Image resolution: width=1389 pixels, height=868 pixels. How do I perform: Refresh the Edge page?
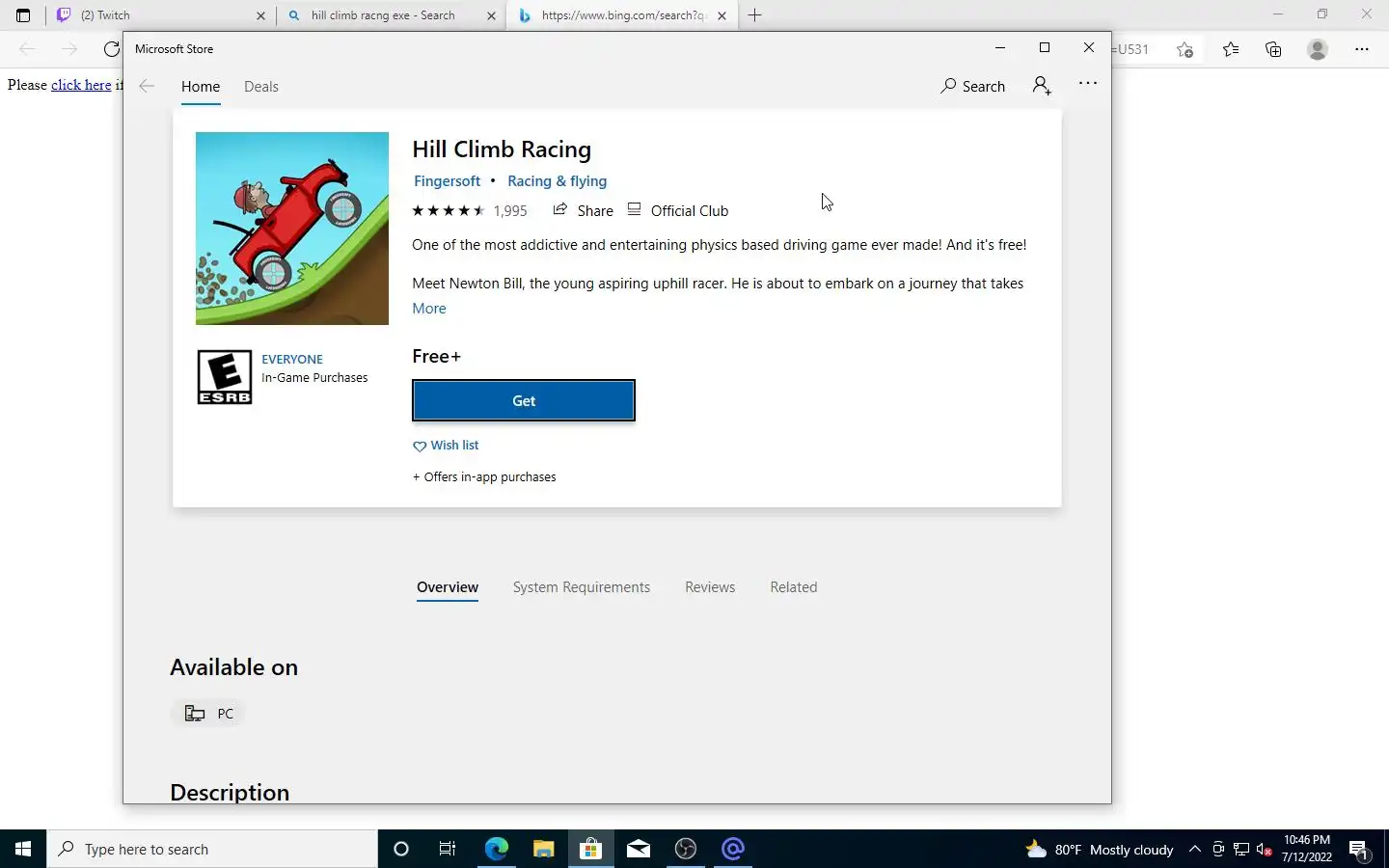click(112, 49)
